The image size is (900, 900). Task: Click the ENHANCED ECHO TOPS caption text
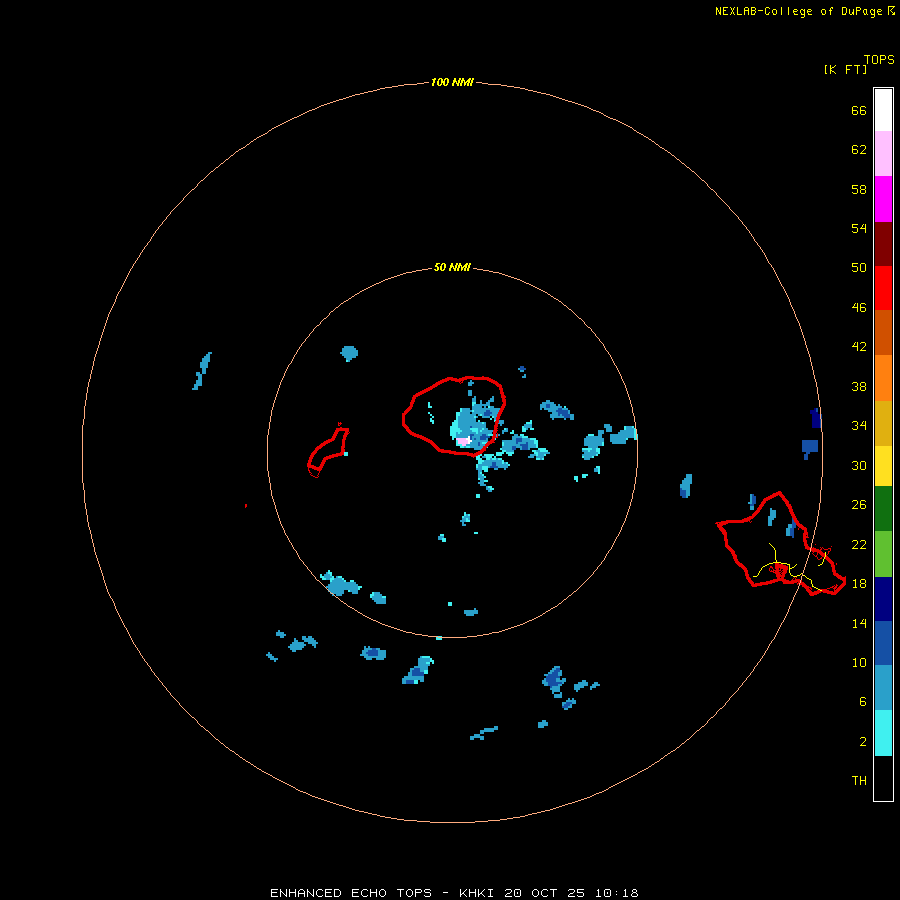pos(454,893)
